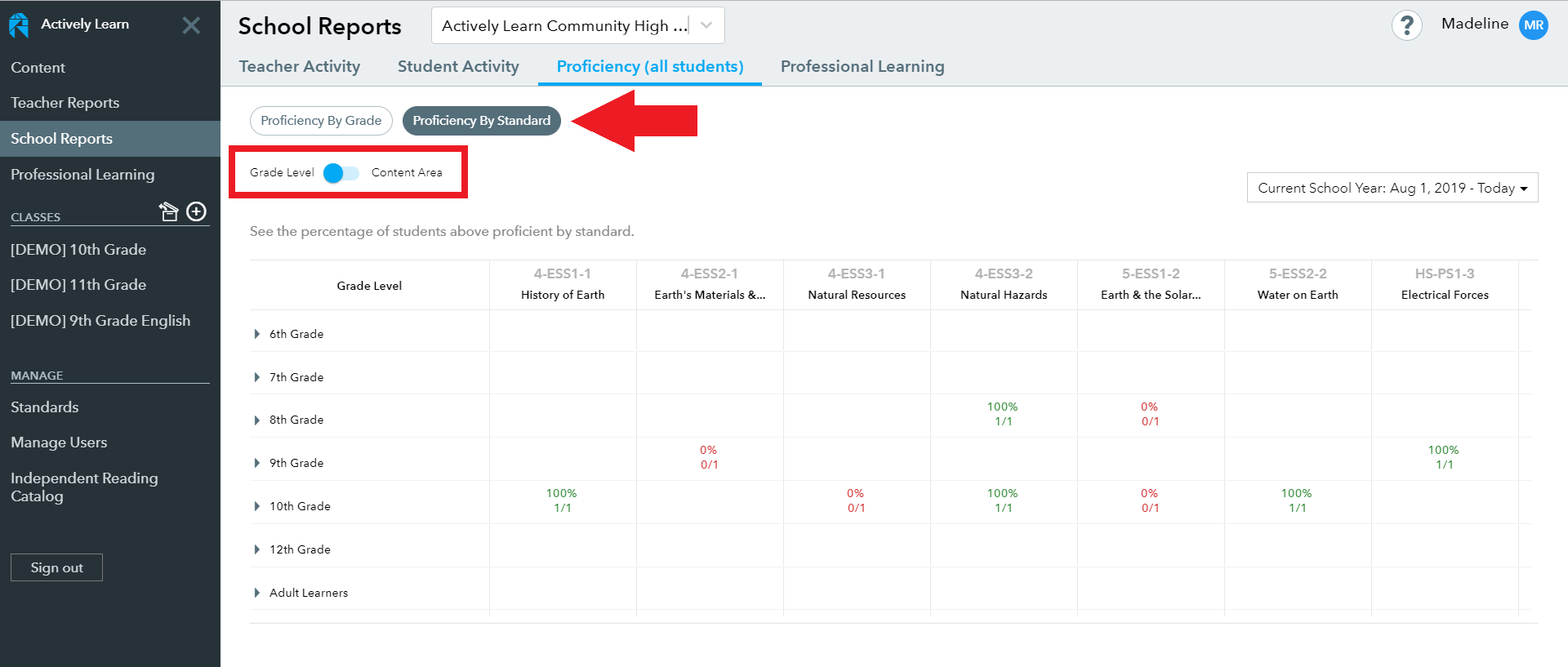Screen dimensions: 1568x667
Task: Open the Professional Learning tab
Action: pos(862,67)
